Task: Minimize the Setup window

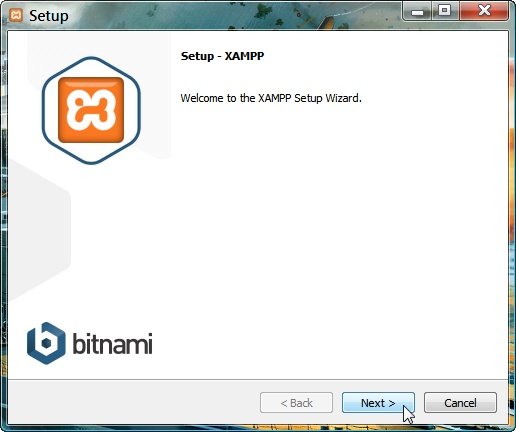Action: pyautogui.click(x=417, y=11)
